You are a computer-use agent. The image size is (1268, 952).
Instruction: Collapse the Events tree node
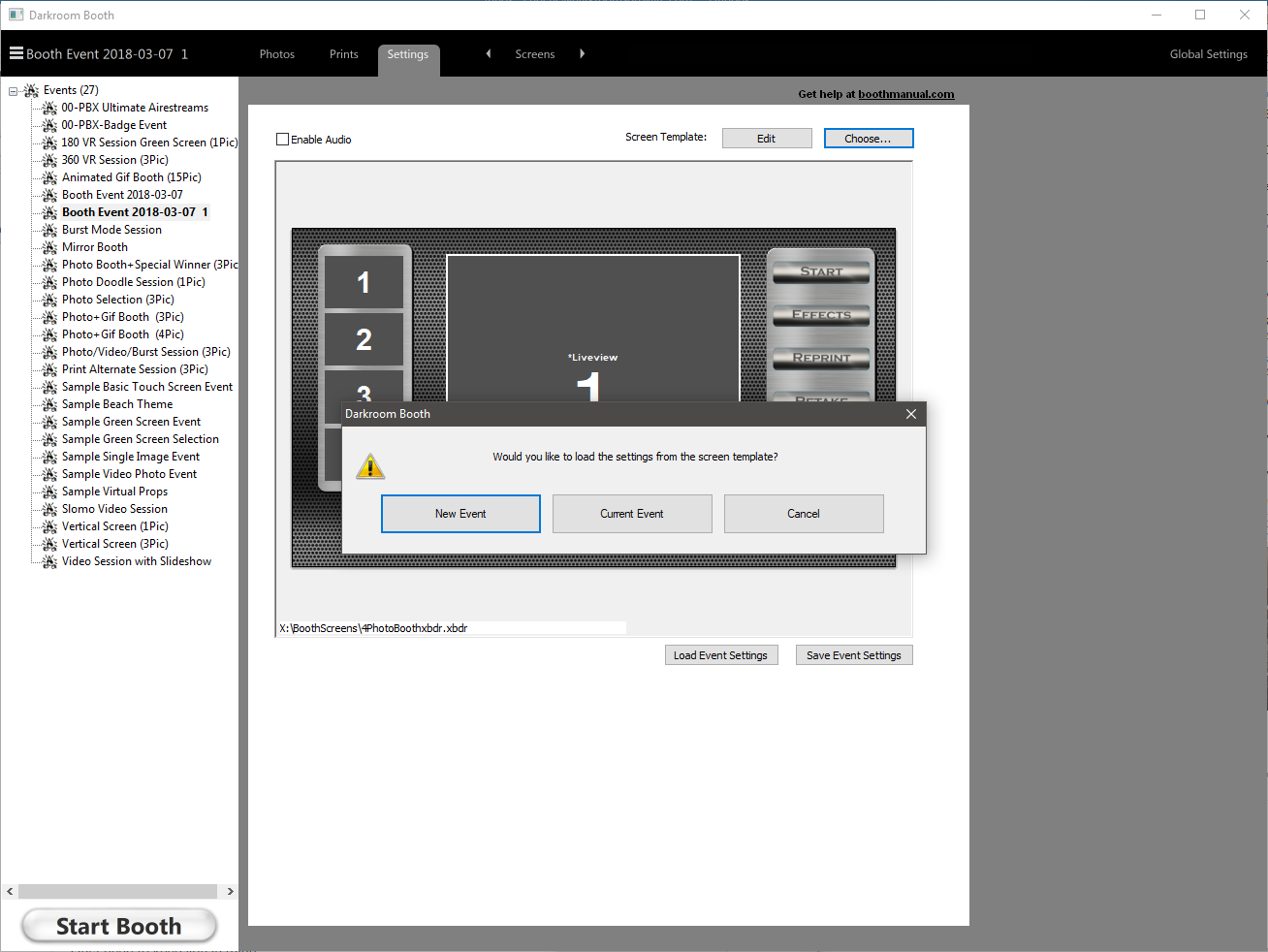tap(13, 91)
